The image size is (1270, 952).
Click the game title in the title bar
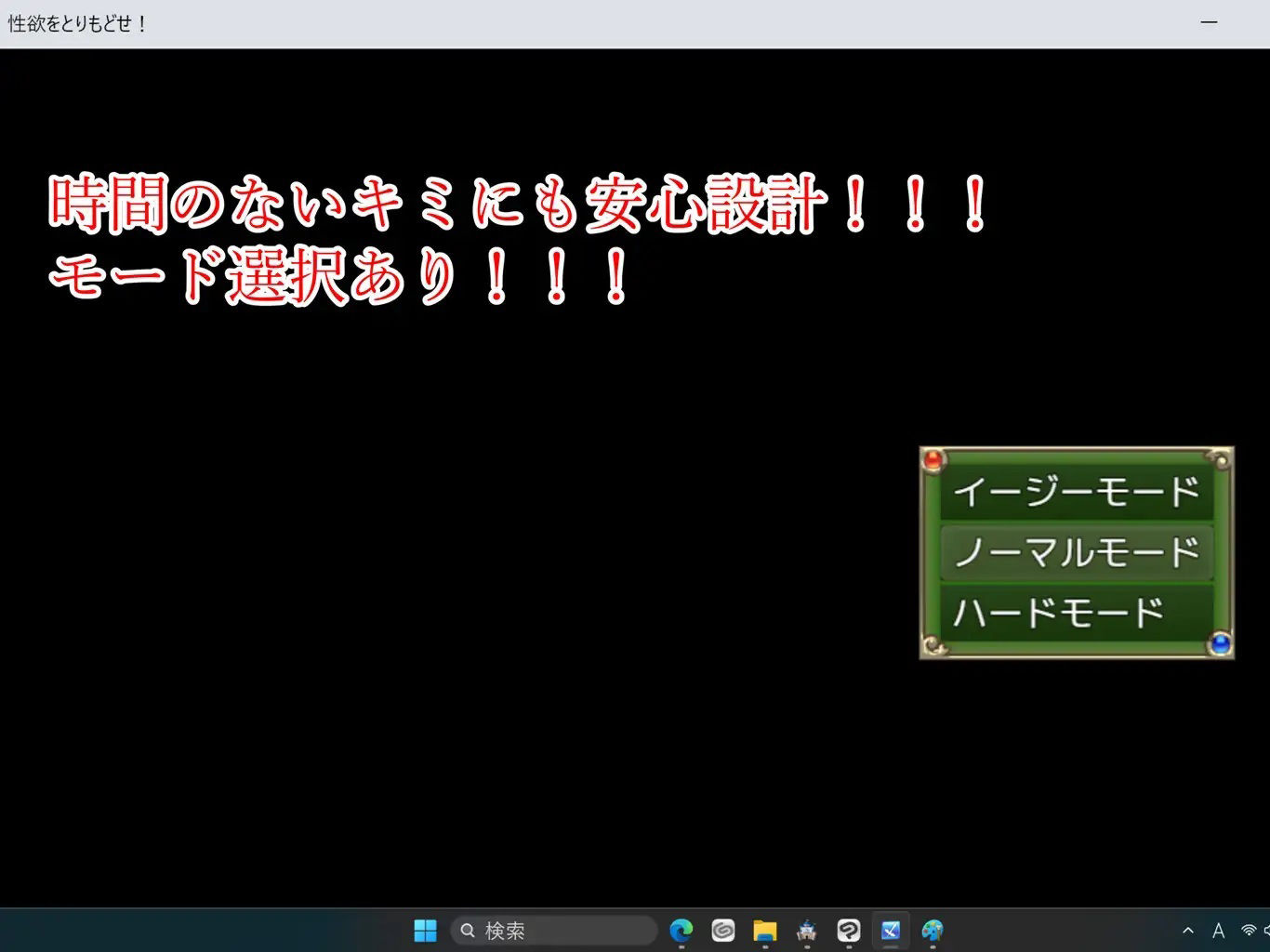[77, 22]
